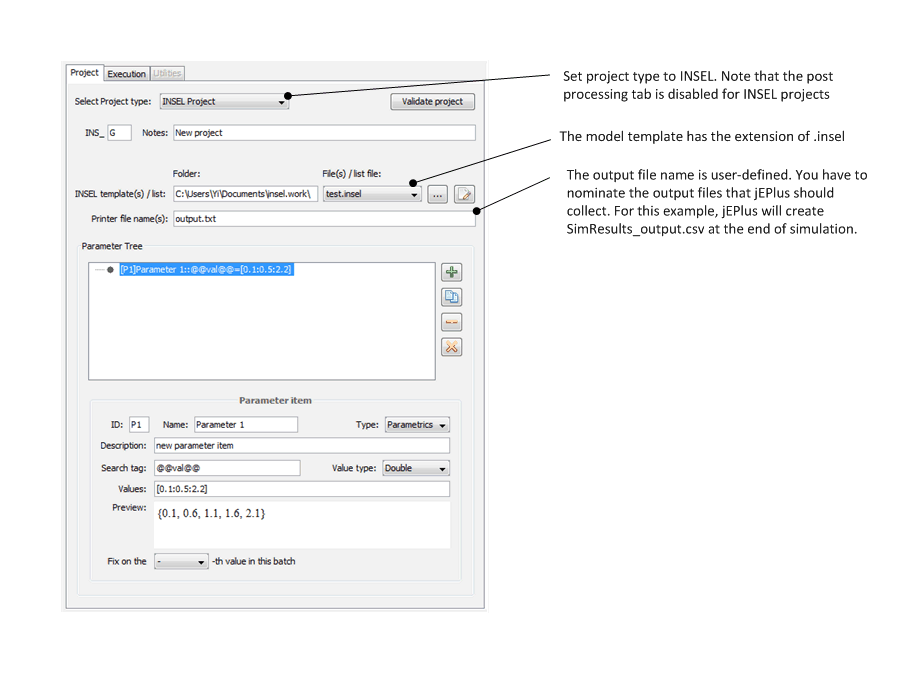Open the Execution tab
921x673 pixels.
(126, 74)
